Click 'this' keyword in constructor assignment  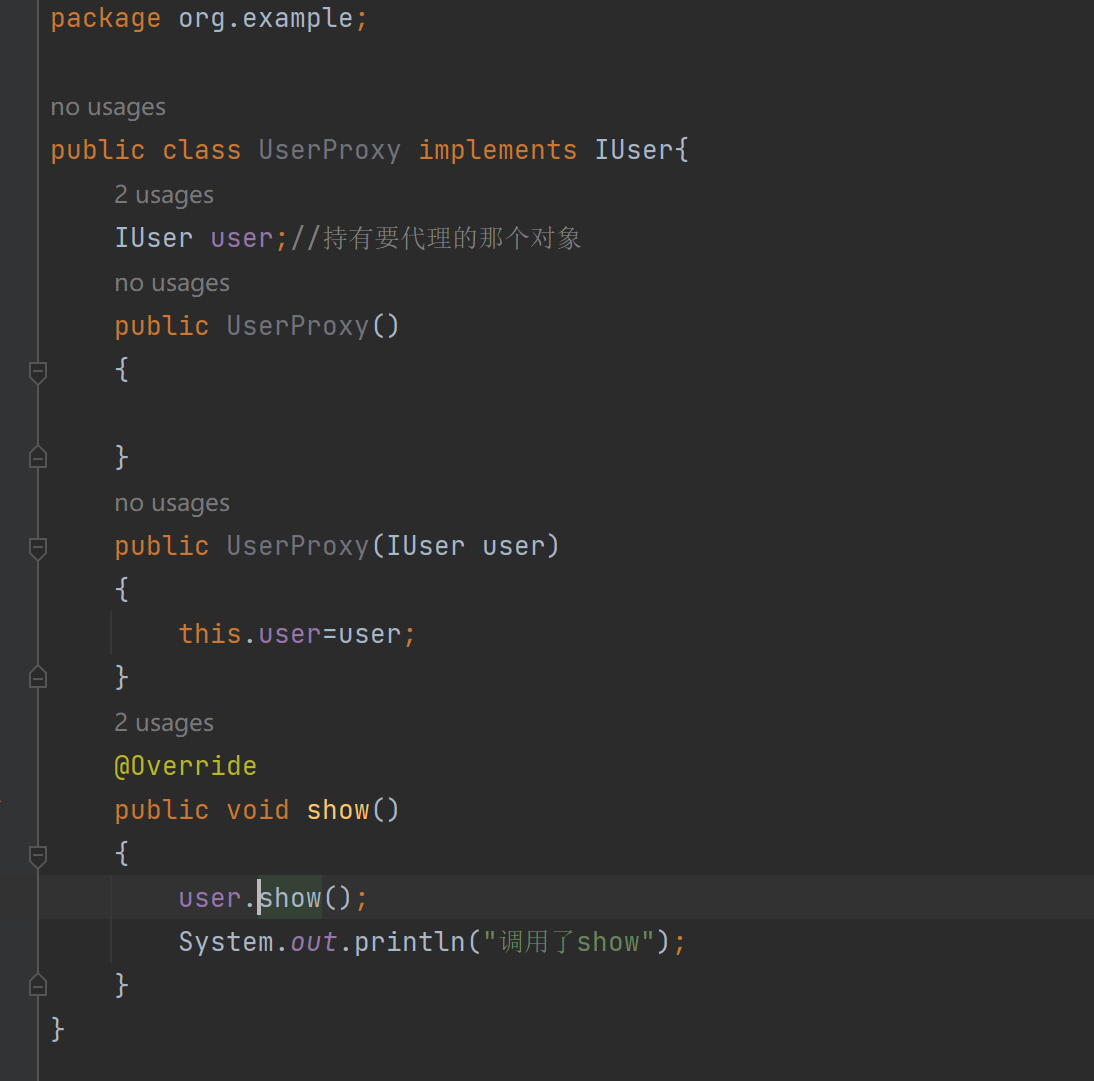point(209,634)
